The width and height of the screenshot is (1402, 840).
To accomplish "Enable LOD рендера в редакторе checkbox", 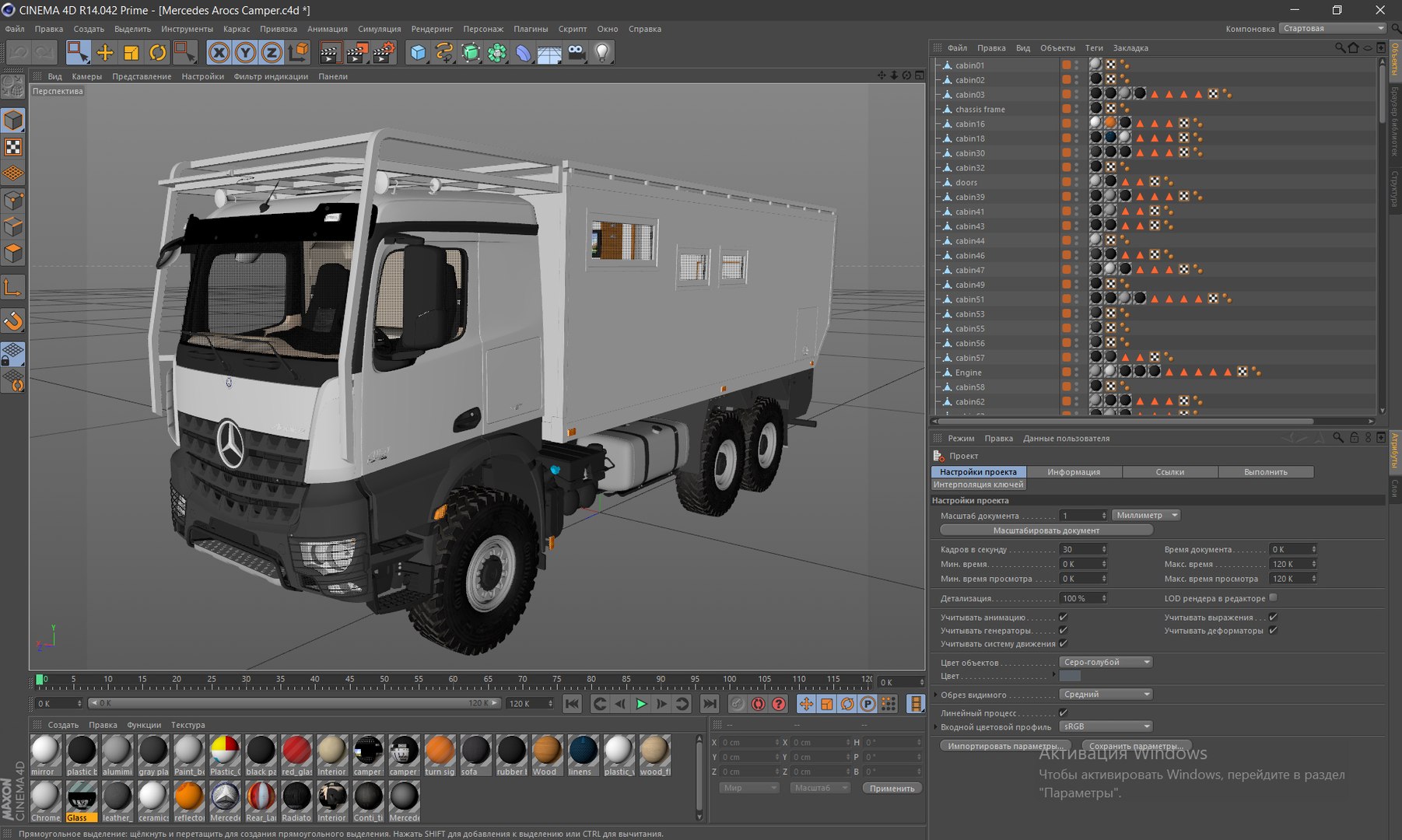I will 1273,597.
